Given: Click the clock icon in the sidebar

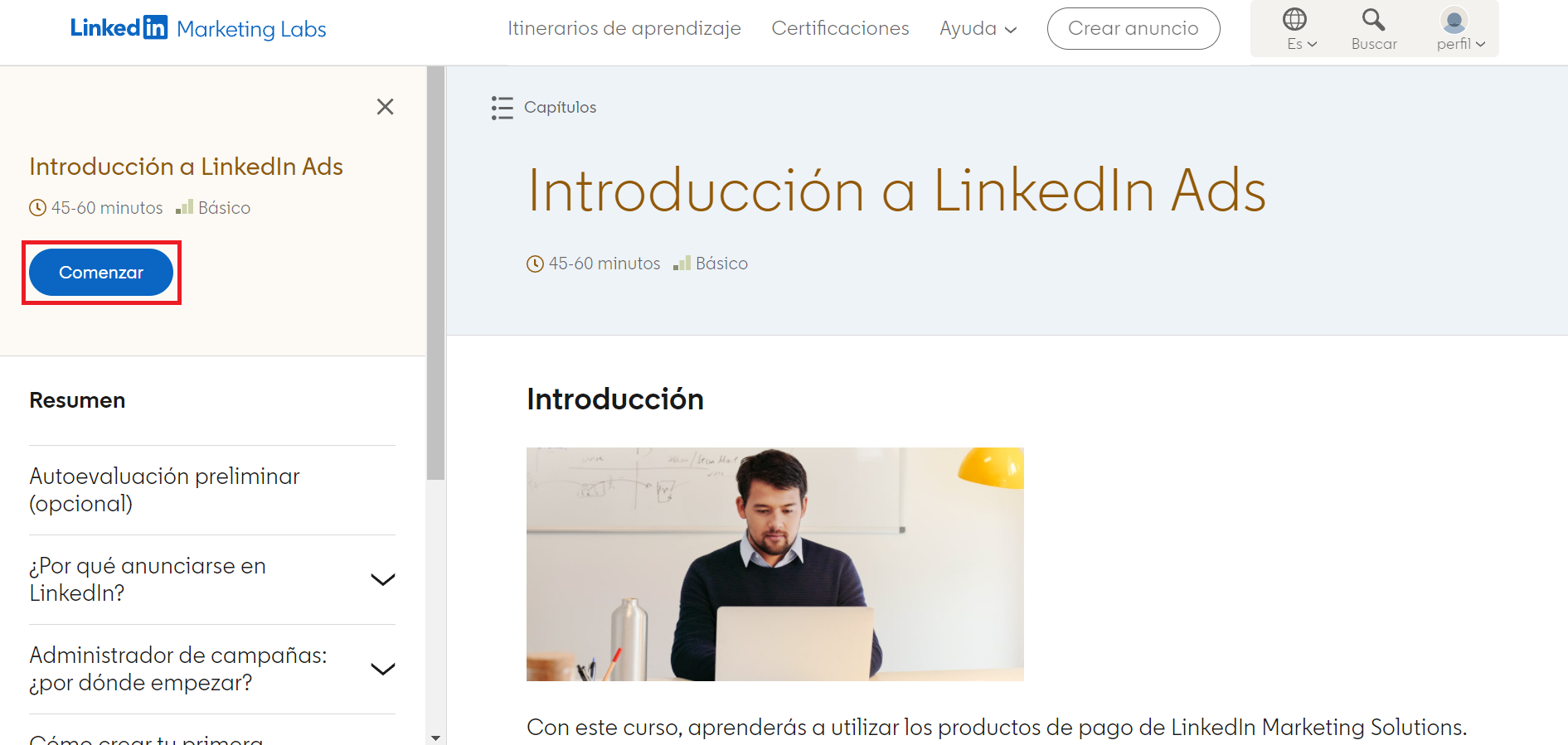Looking at the screenshot, I should [x=37, y=208].
